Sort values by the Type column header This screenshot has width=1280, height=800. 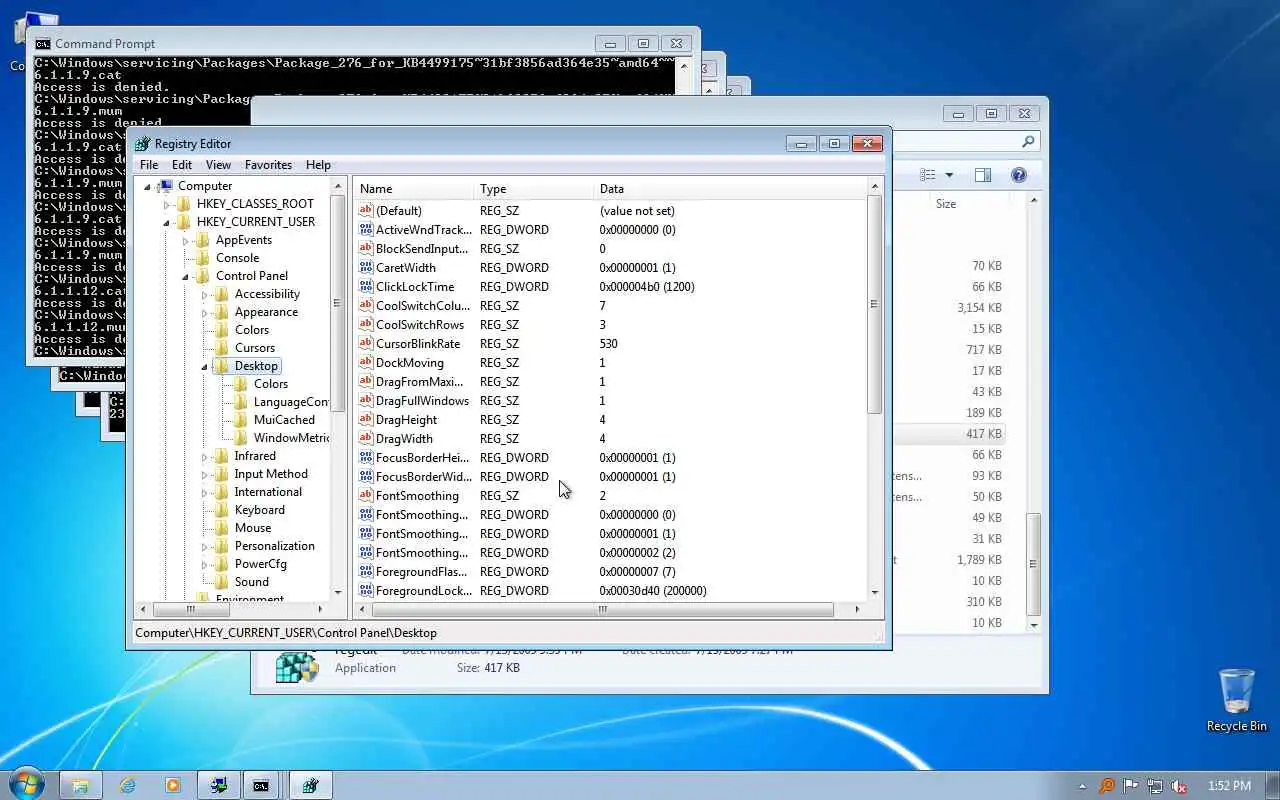tap(533, 189)
